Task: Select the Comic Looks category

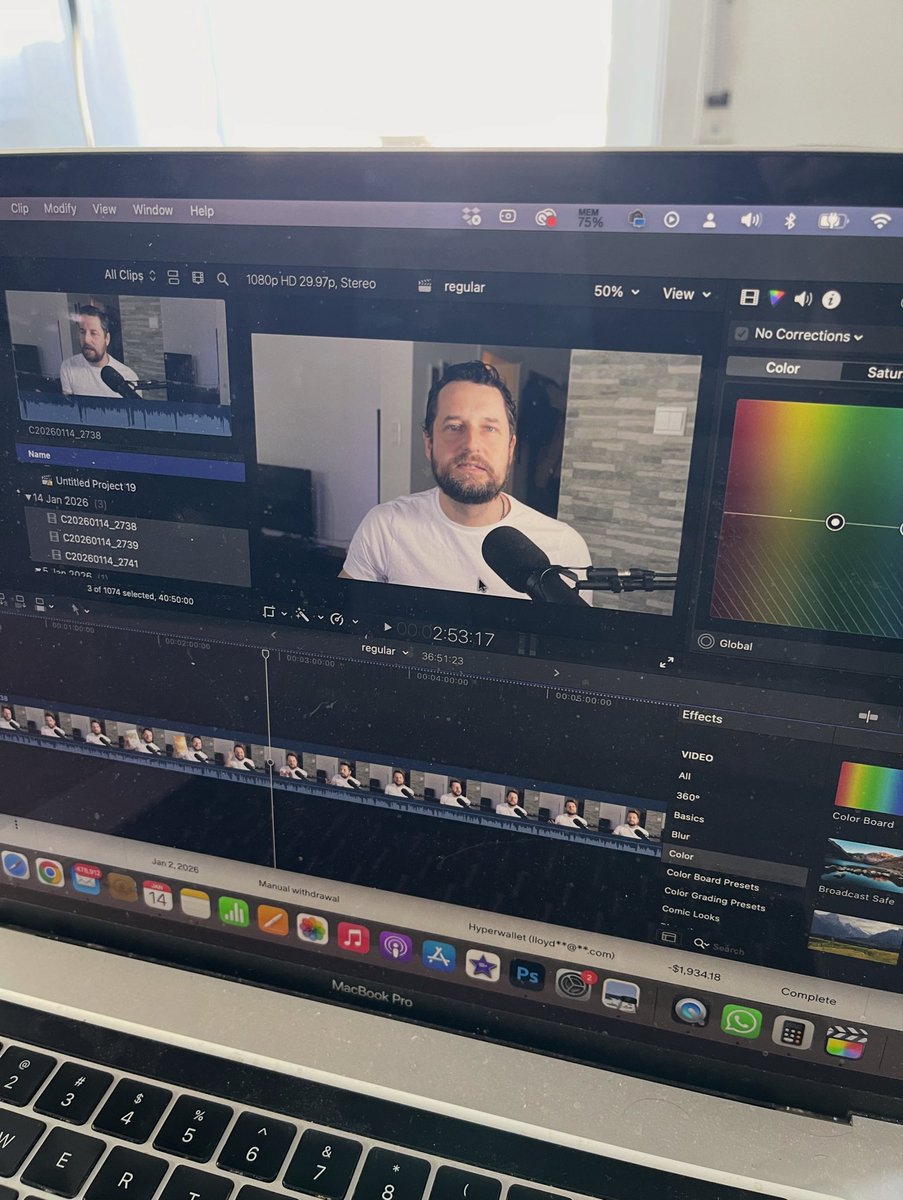Action: tap(691, 914)
